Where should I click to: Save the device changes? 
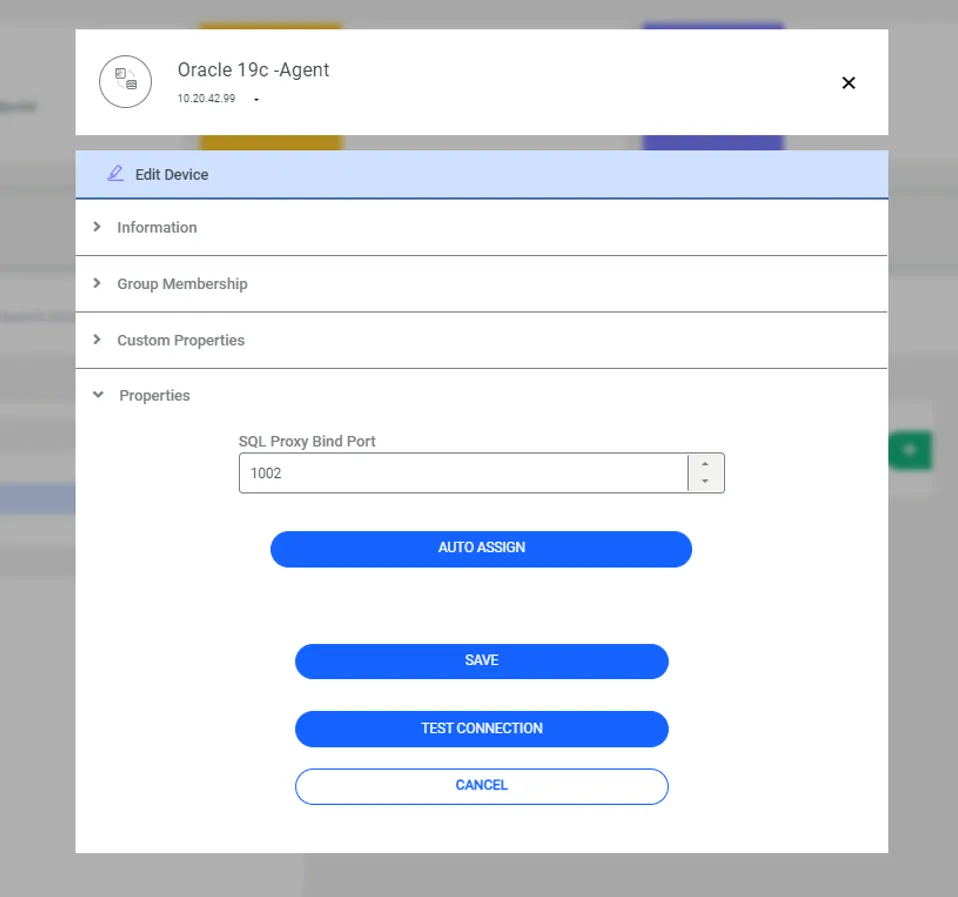[x=481, y=661]
